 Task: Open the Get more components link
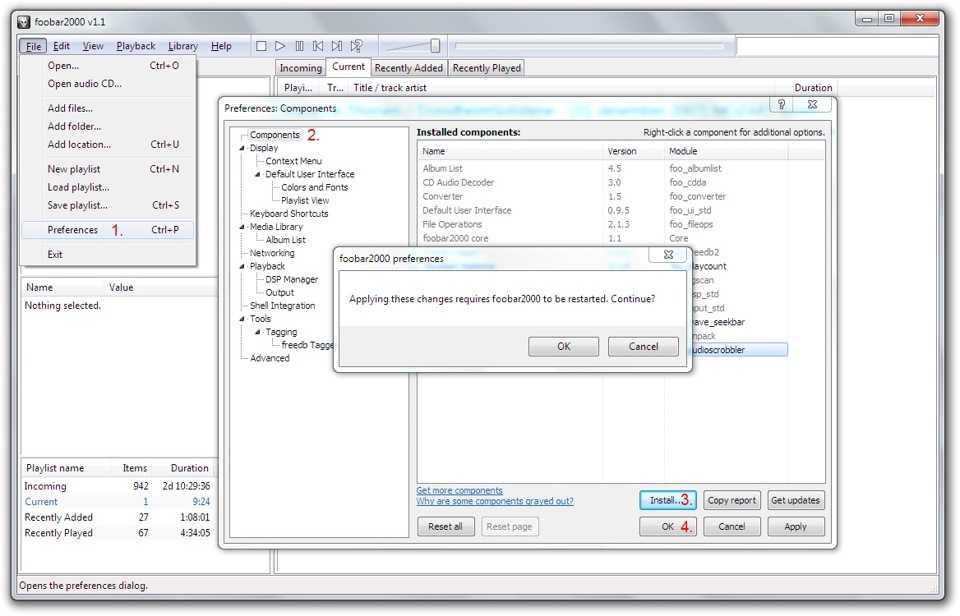point(459,490)
